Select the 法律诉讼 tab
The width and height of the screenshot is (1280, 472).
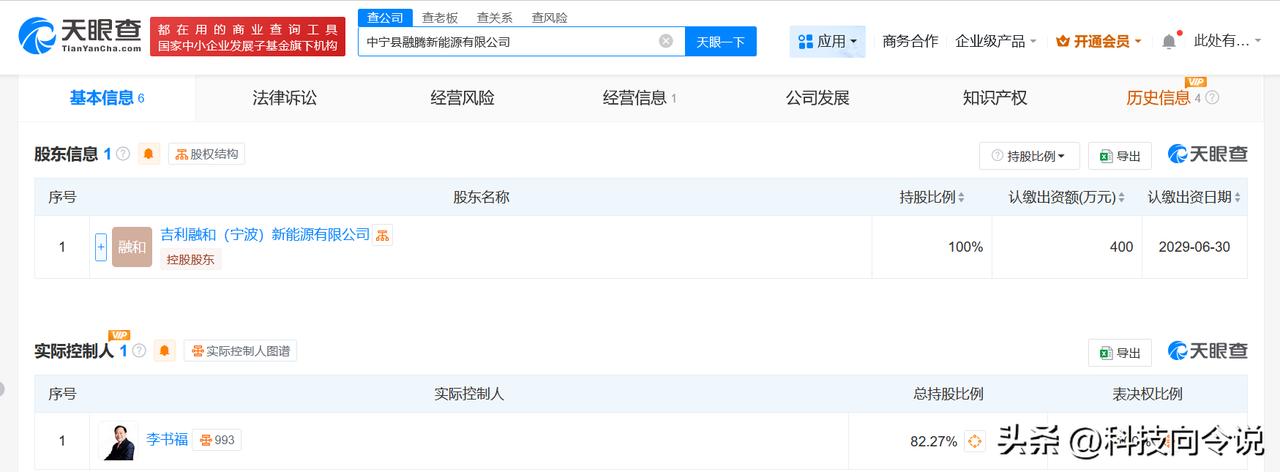point(285,98)
